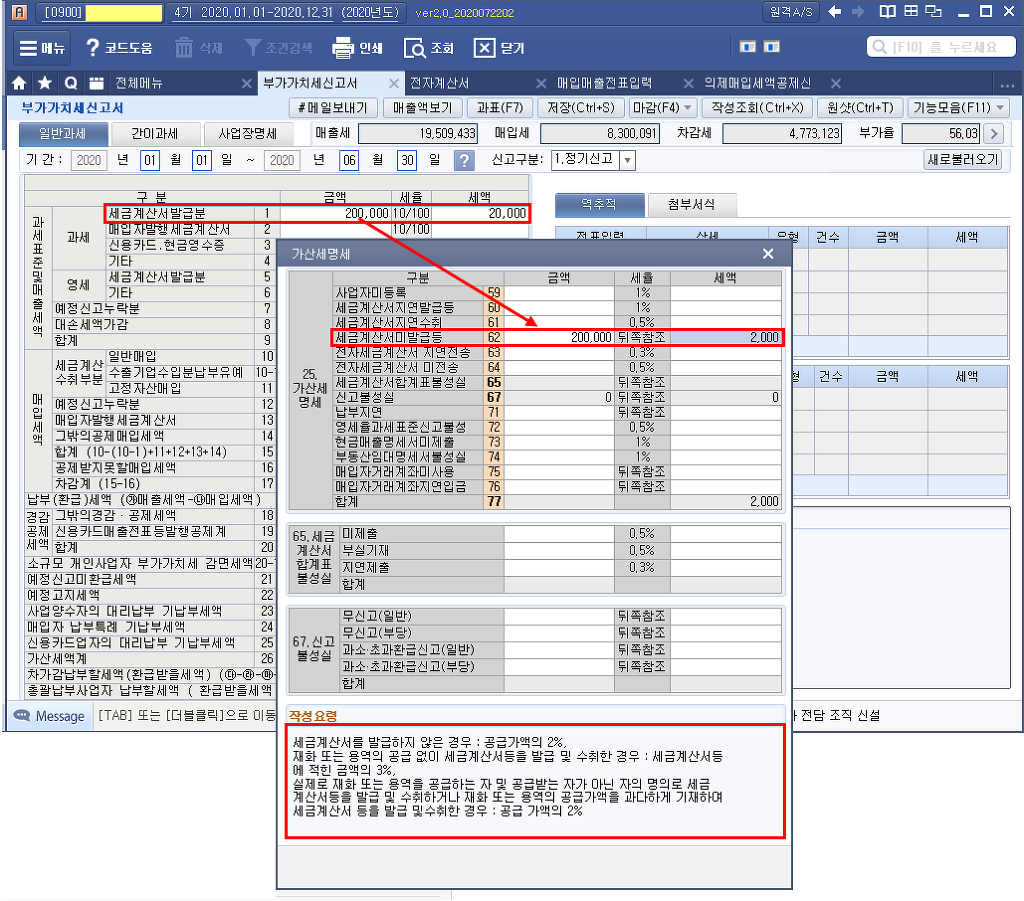Click the Q search icon
Viewport: 1024px width, 901px height.
71,83
